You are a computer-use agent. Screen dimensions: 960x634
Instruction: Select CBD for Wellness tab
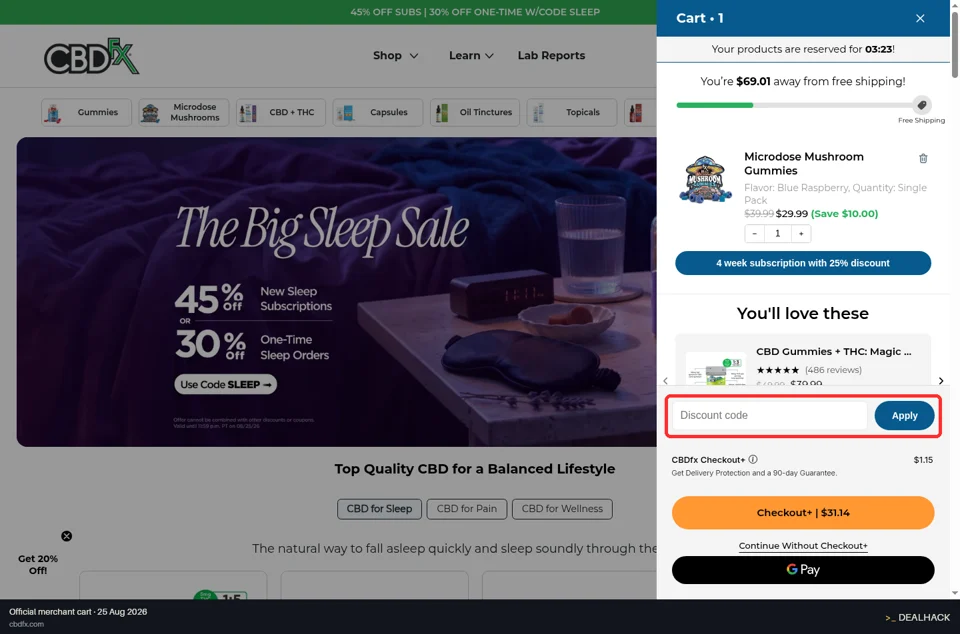click(x=562, y=509)
